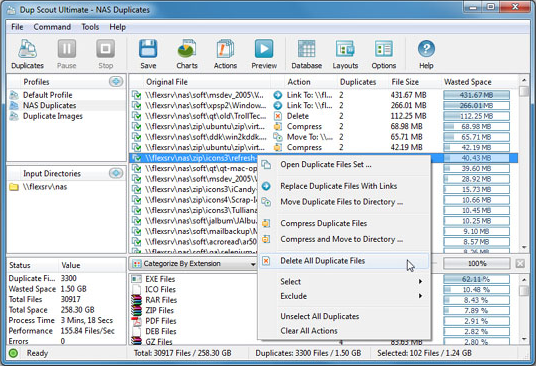Screen dimensions: 536x366
Task: Click the 62.11 % category percentage bar
Action: [x=477, y=279]
